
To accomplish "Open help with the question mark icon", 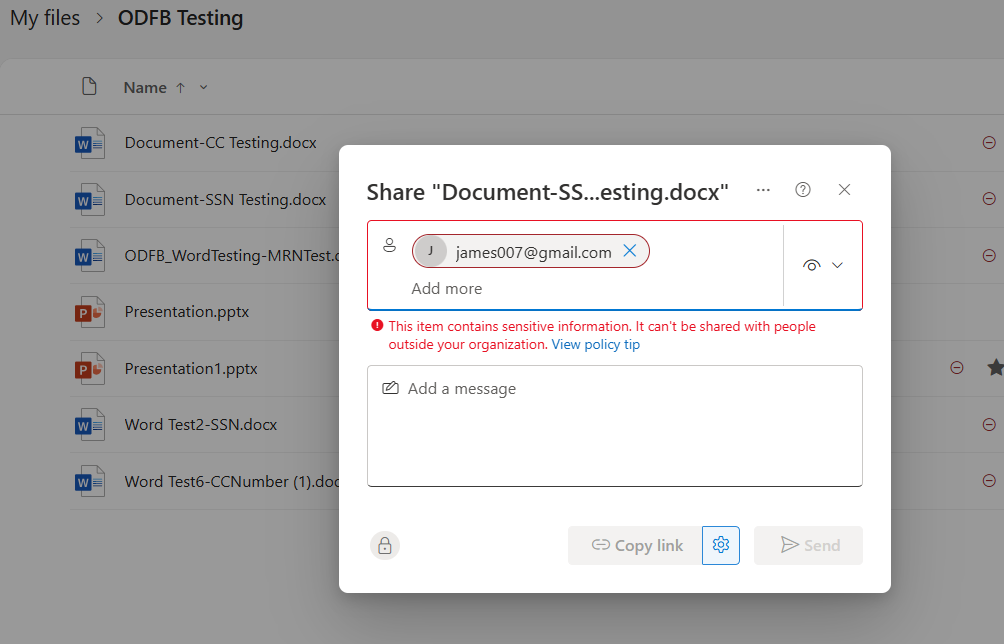I will point(802,189).
